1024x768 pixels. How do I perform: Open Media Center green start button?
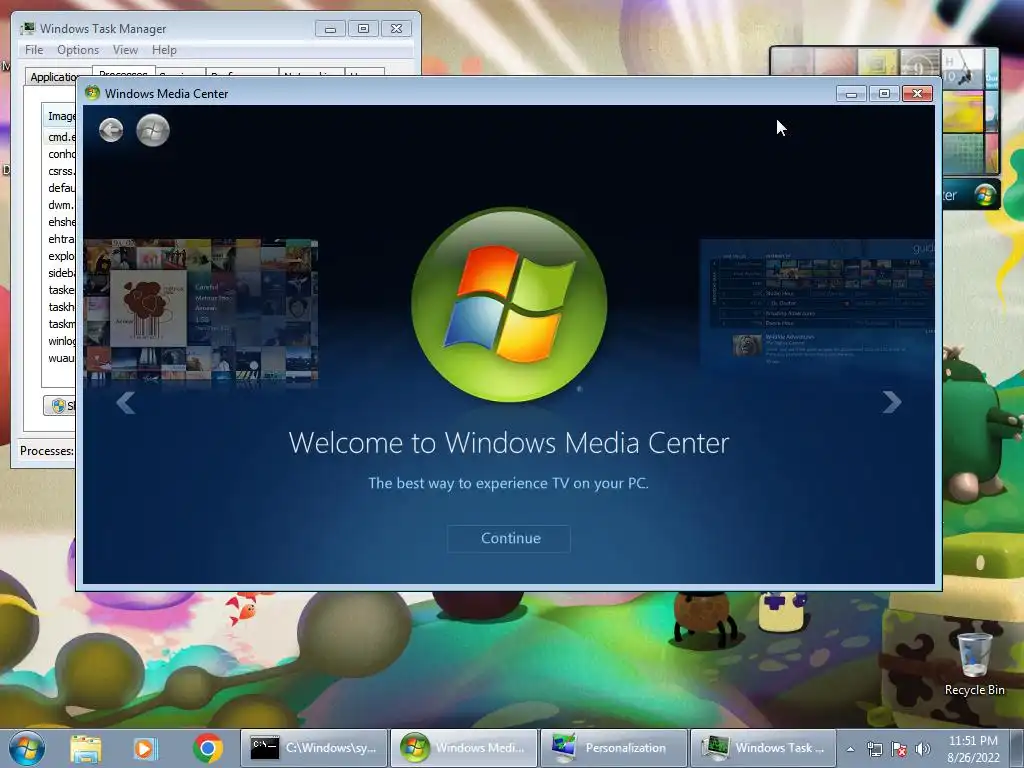click(153, 130)
